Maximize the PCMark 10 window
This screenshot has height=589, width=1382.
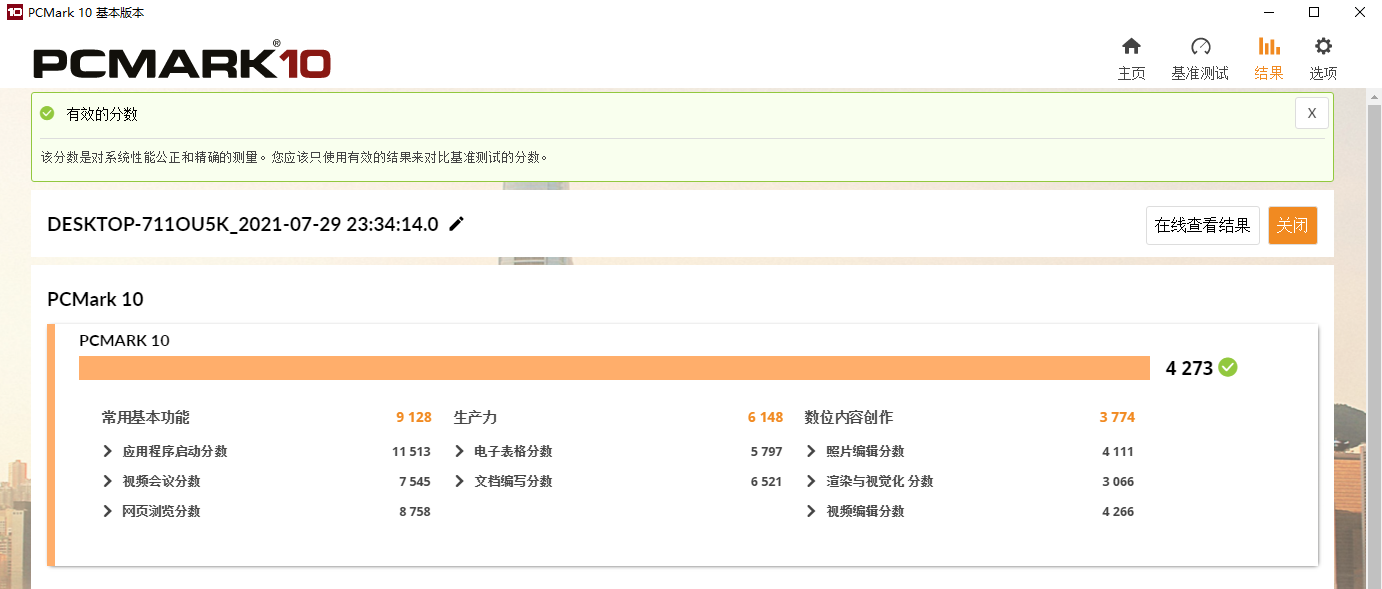(x=1314, y=12)
